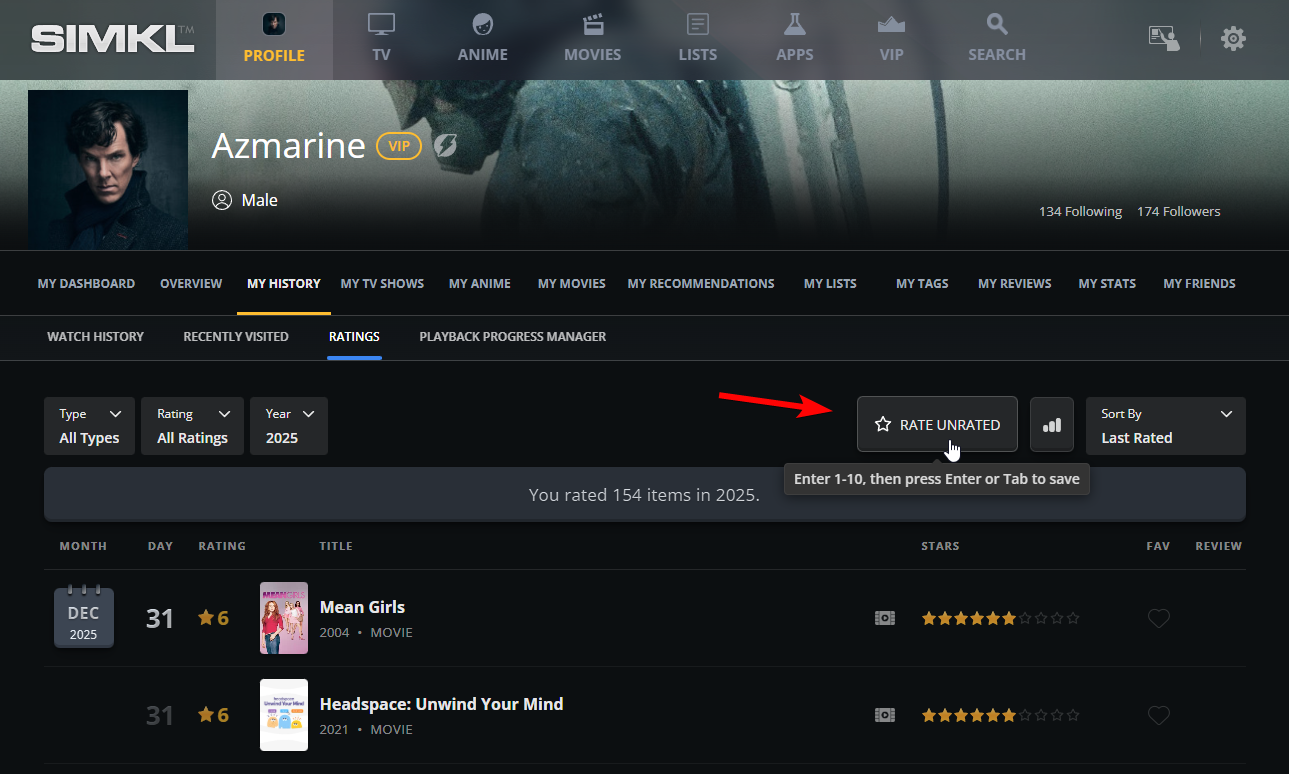Expand the Type filter dropdown
The image size is (1289, 774).
(89, 426)
